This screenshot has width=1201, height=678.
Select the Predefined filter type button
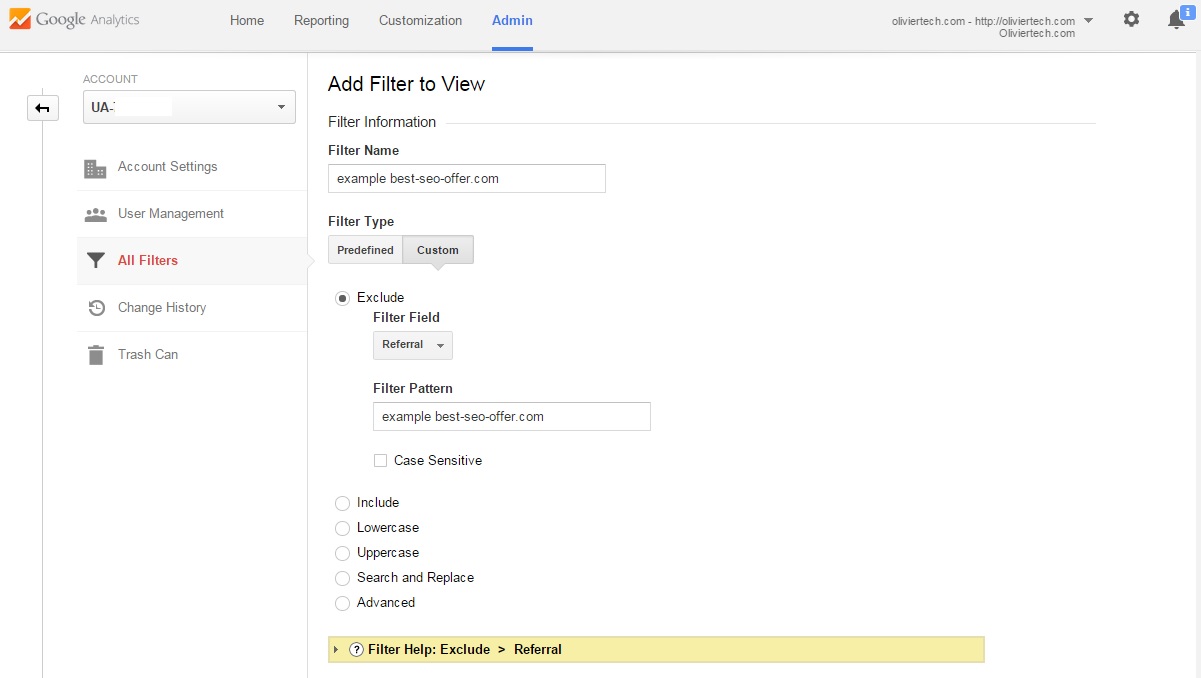[x=365, y=250]
